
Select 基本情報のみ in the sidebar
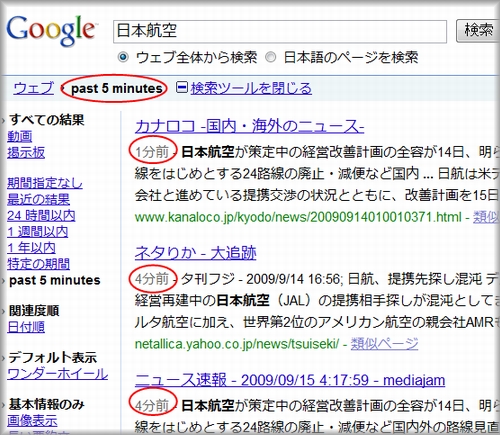coord(46,404)
